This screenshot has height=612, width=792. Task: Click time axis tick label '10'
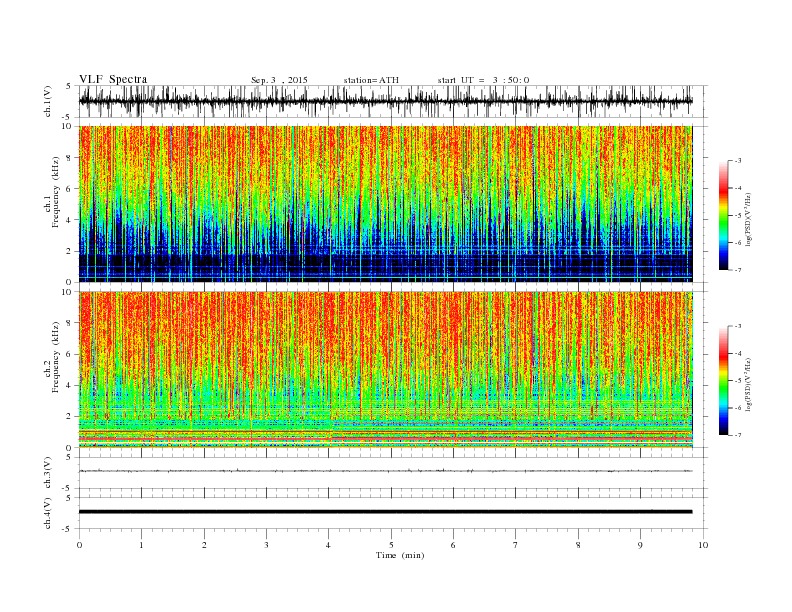coord(703,545)
